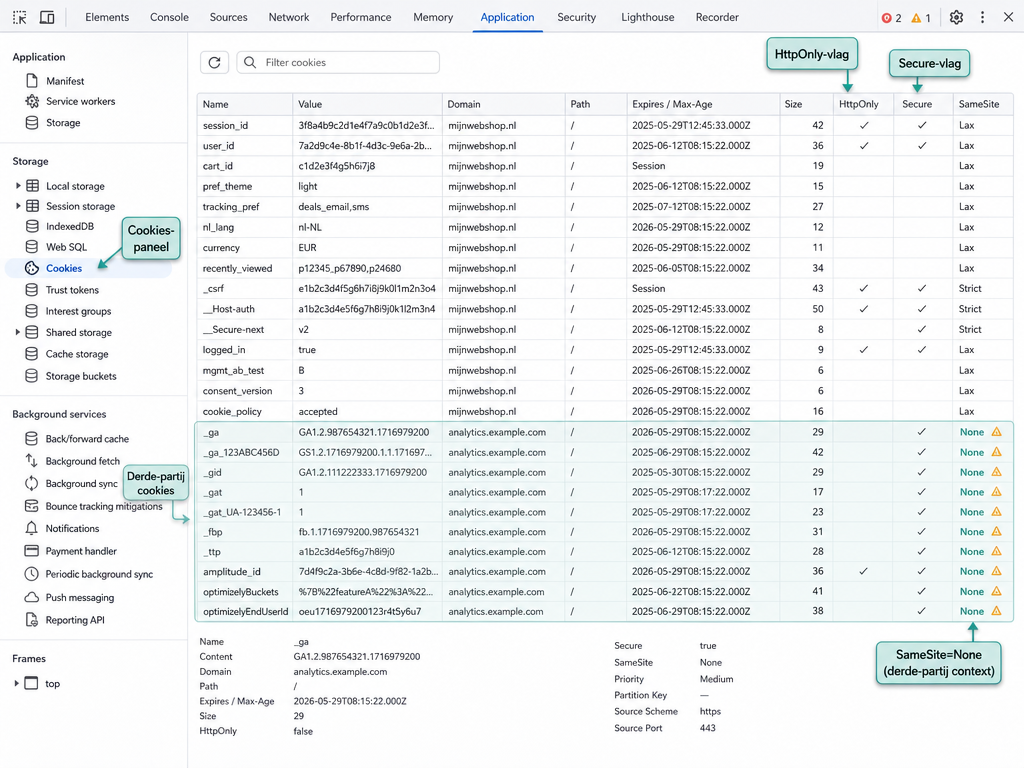
Task: Click the Periodic background sync clock icon
Action: (x=31, y=574)
